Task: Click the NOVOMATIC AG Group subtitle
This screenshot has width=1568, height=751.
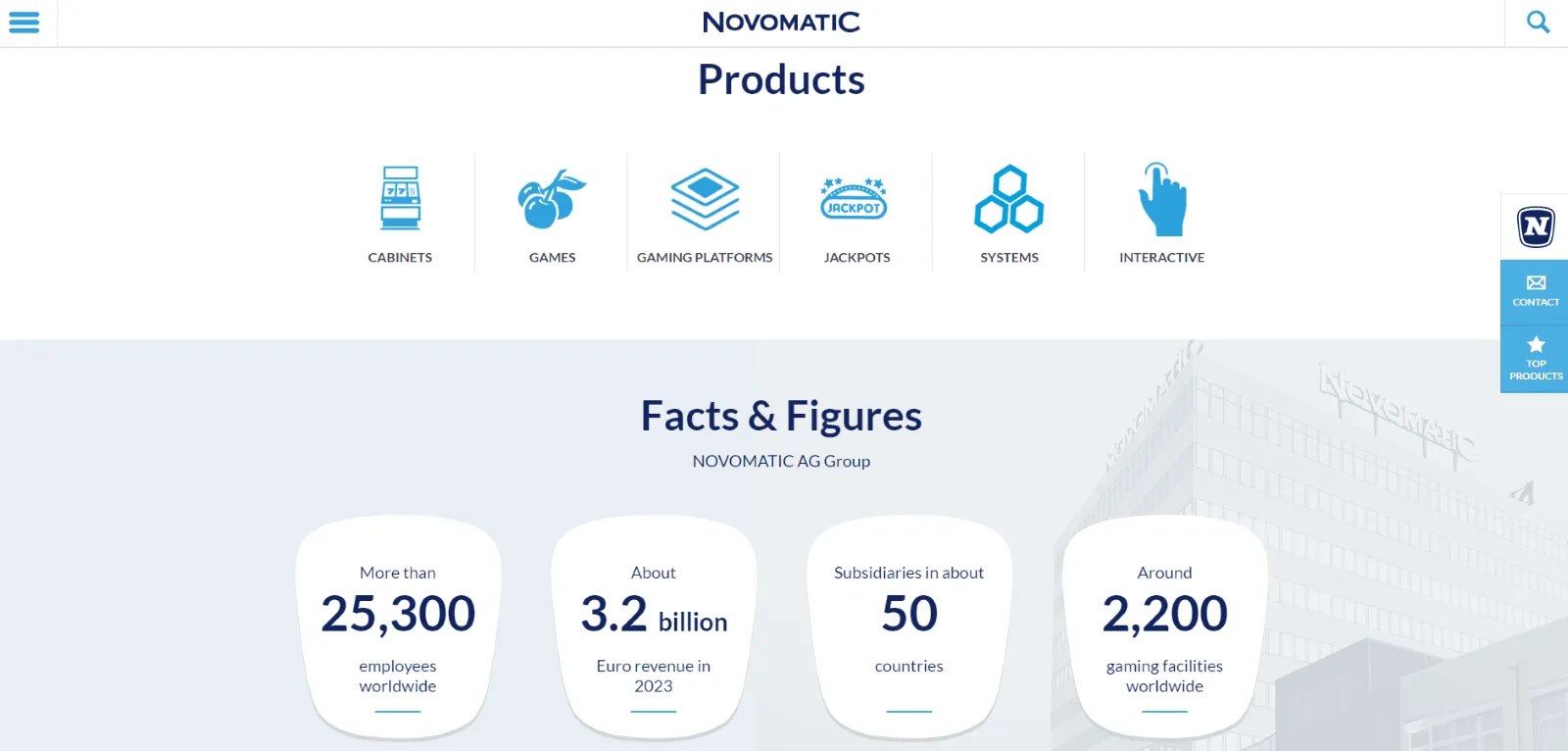Action: (x=781, y=461)
